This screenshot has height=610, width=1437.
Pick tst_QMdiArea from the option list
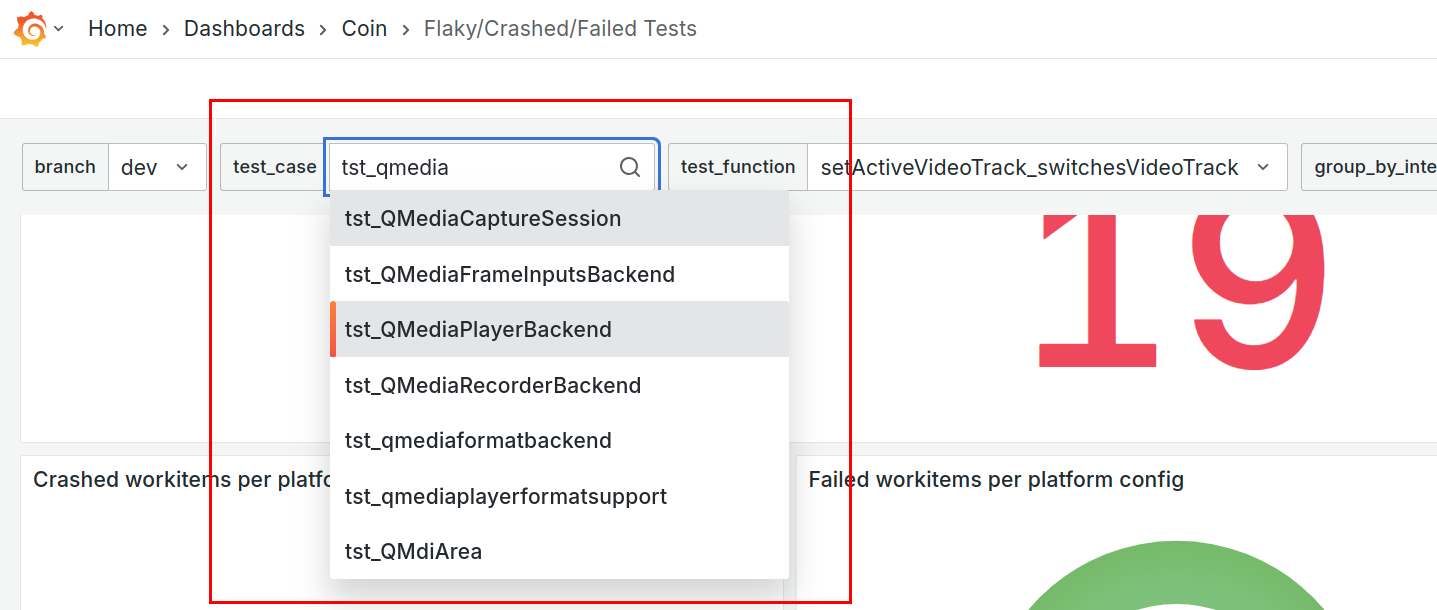(x=413, y=551)
